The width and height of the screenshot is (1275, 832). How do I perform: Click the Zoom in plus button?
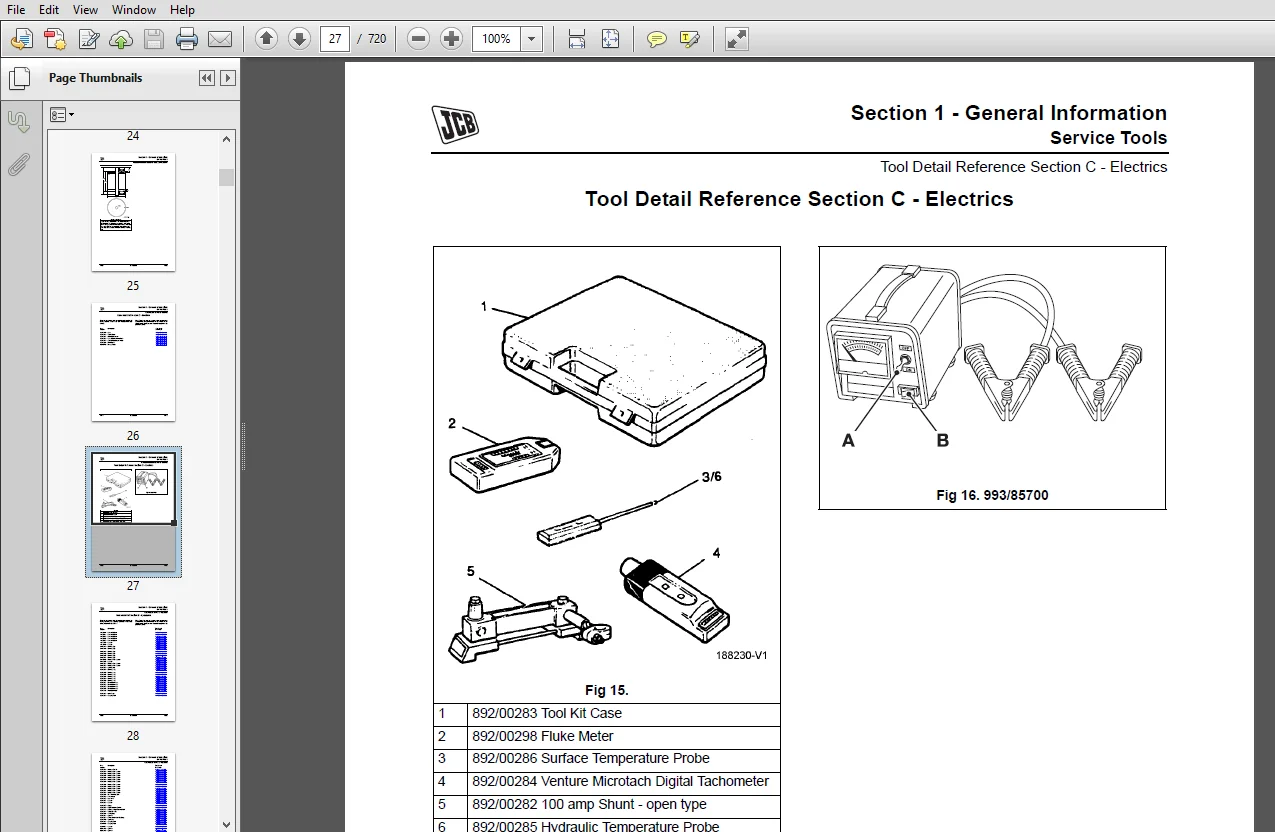[x=452, y=39]
